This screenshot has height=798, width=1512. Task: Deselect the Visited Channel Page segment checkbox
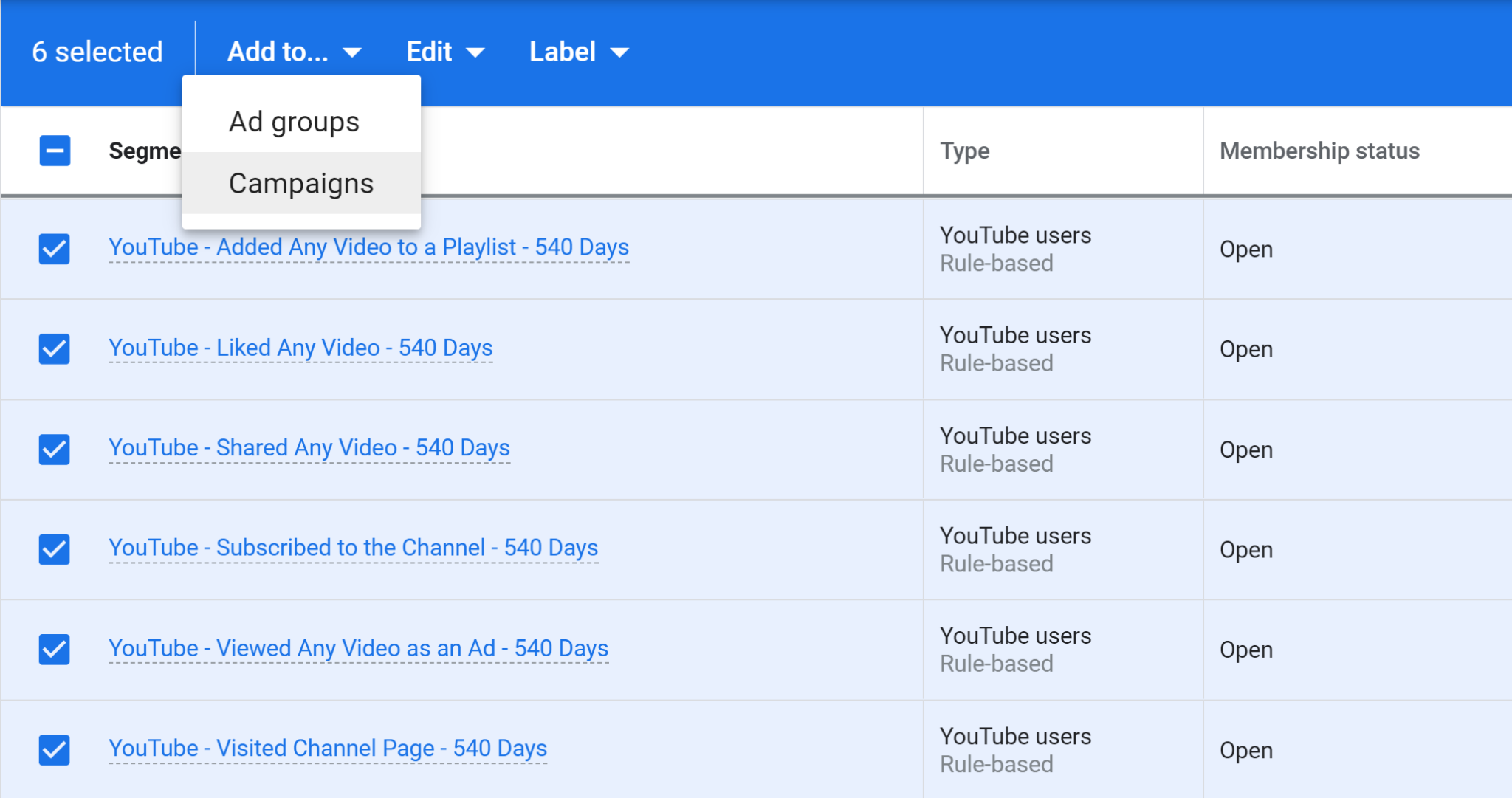click(x=54, y=750)
